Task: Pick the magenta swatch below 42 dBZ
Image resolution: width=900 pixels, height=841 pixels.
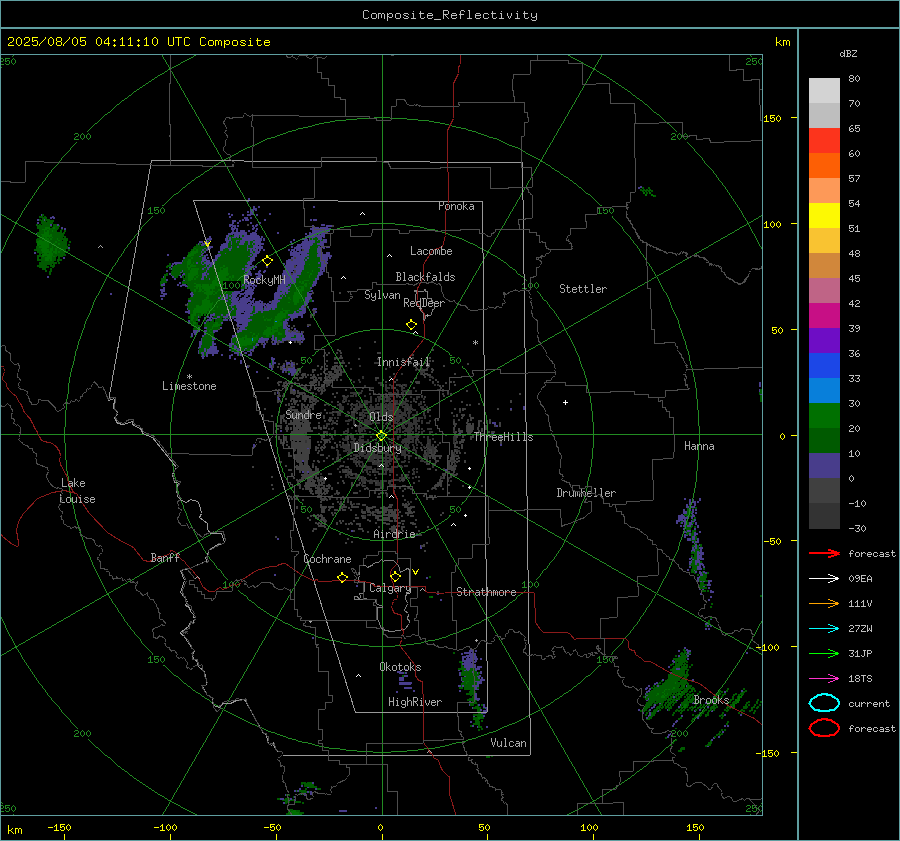Action: (824, 315)
